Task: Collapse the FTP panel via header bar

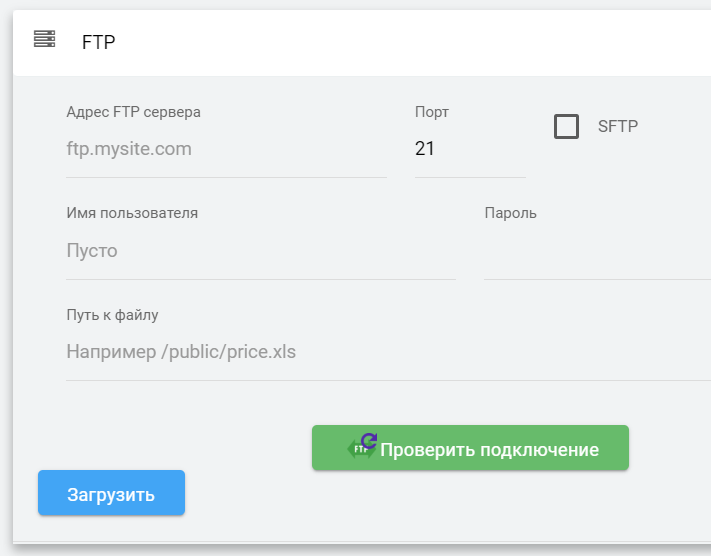Action: pyautogui.click(x=400, y=43)
